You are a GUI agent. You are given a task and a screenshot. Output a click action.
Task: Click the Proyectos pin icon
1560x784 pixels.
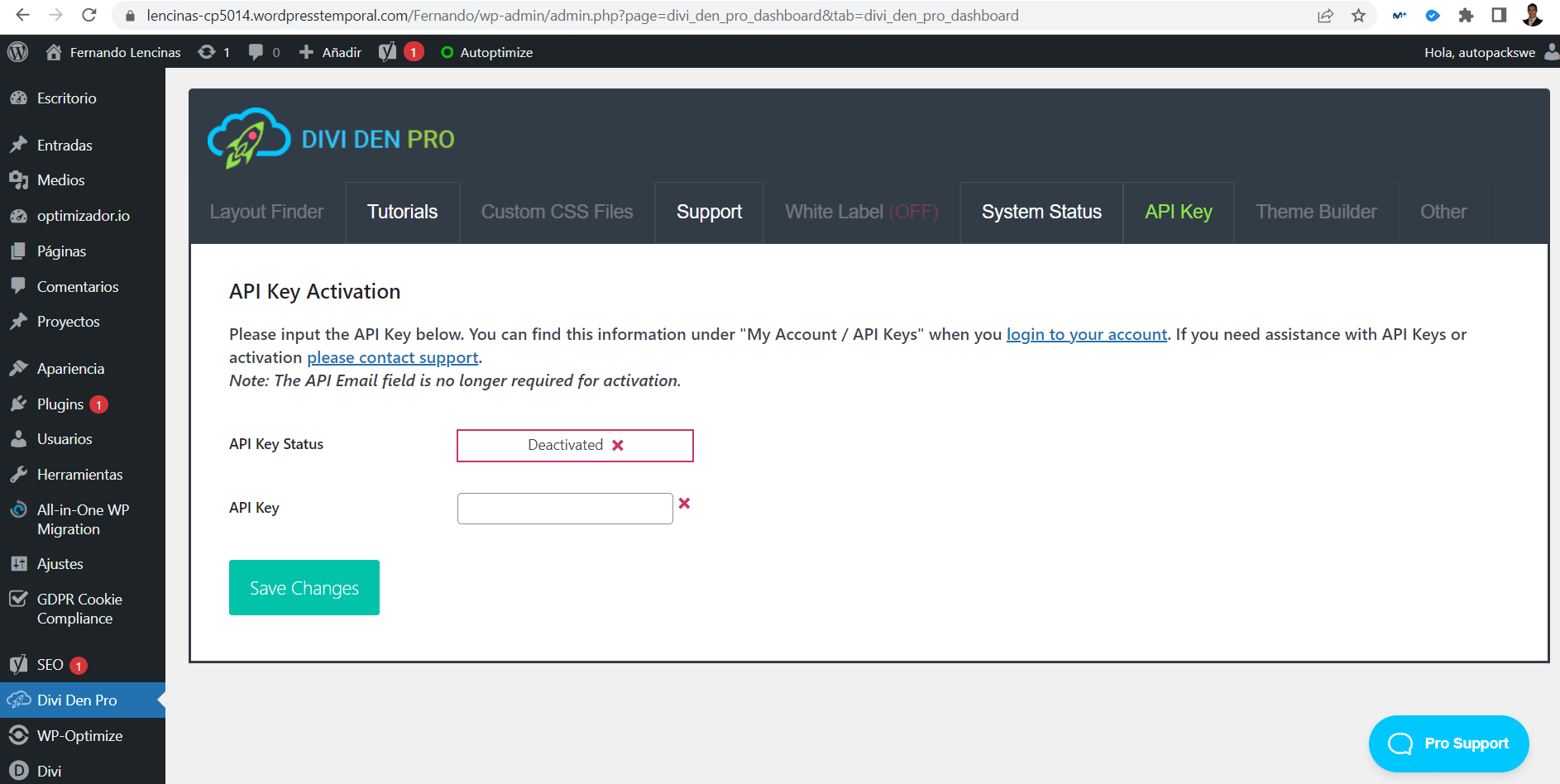click(18, 321)
